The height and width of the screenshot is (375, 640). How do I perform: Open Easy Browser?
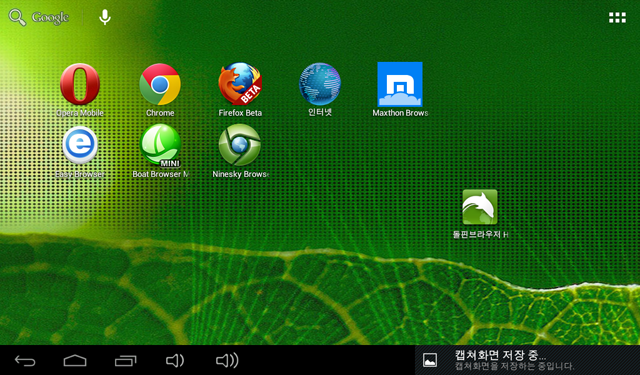(x=80, y=145)
